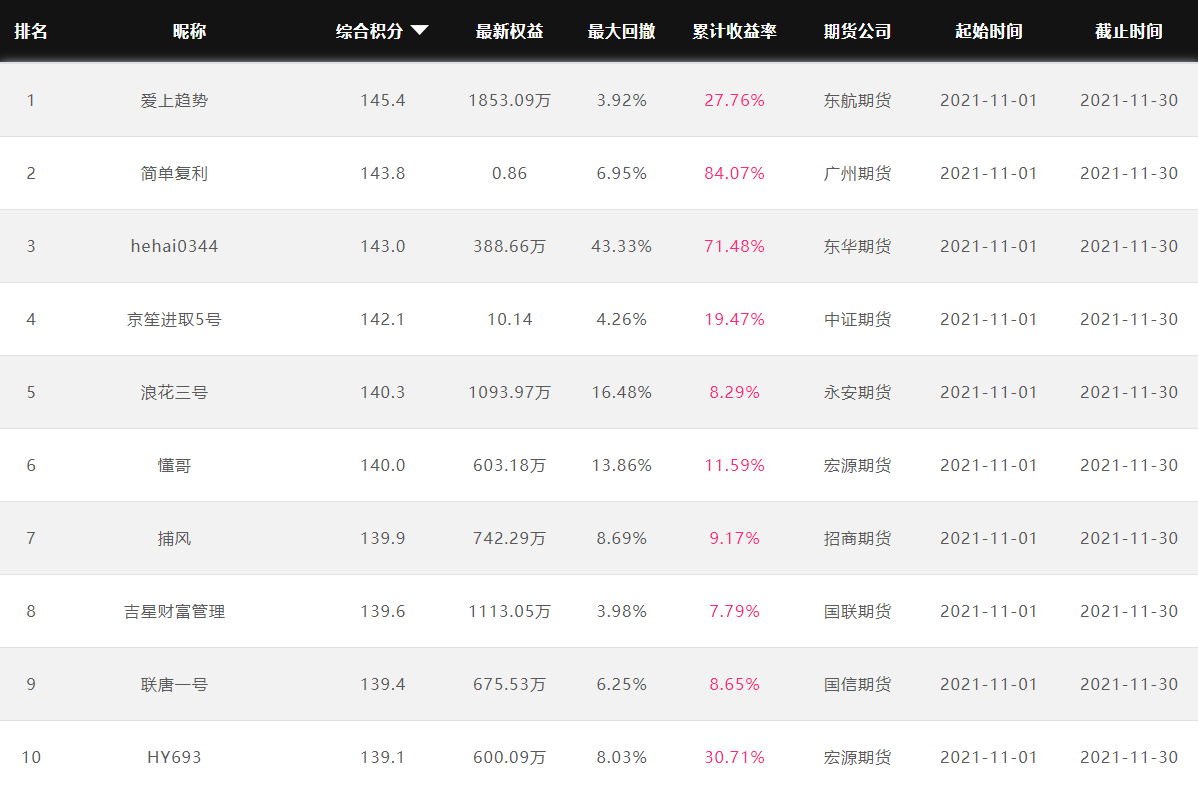Click the 昵称 column header
The height and width of the screenshot is (790, 1198).
189,31
